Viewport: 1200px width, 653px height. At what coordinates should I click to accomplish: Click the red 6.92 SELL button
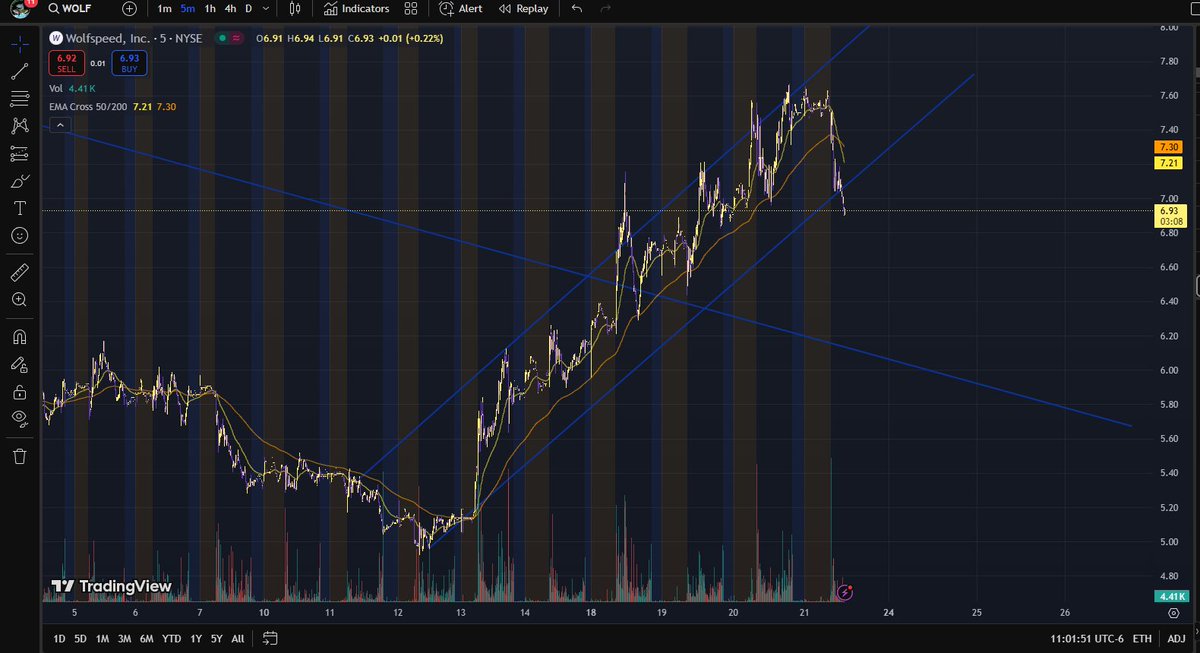pyautogui.click(x=66, y=63)
